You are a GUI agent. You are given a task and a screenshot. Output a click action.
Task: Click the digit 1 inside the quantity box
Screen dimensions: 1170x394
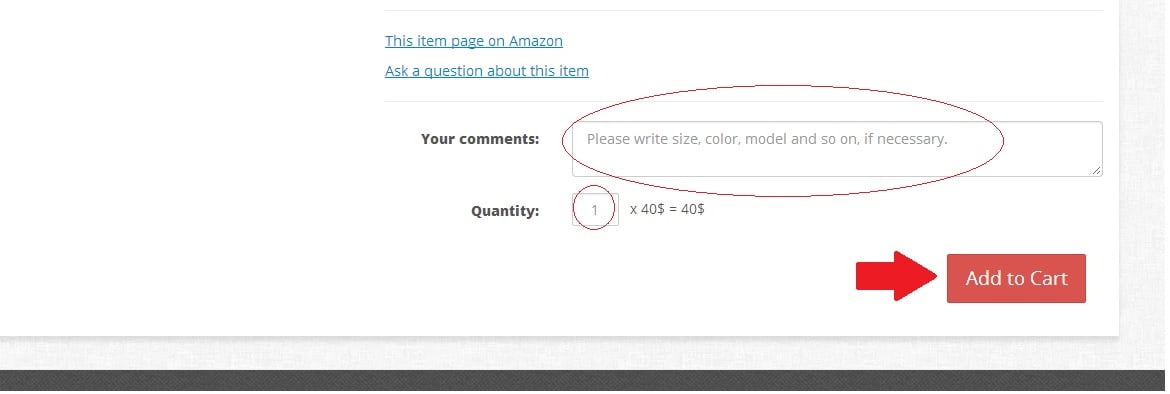click(x=595, y=210)
